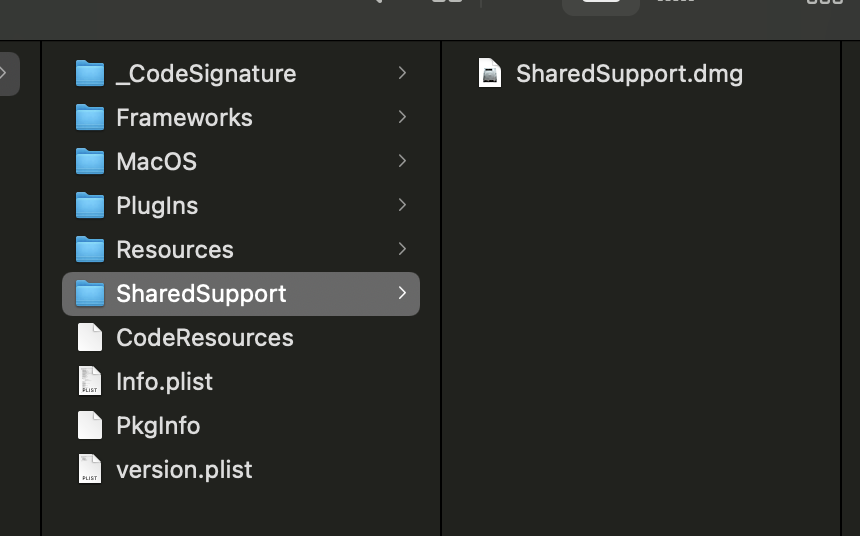Click the Frameworks folder icon
Image resolution: width=860 pixels, height=536 pixels.
(90, 118)
